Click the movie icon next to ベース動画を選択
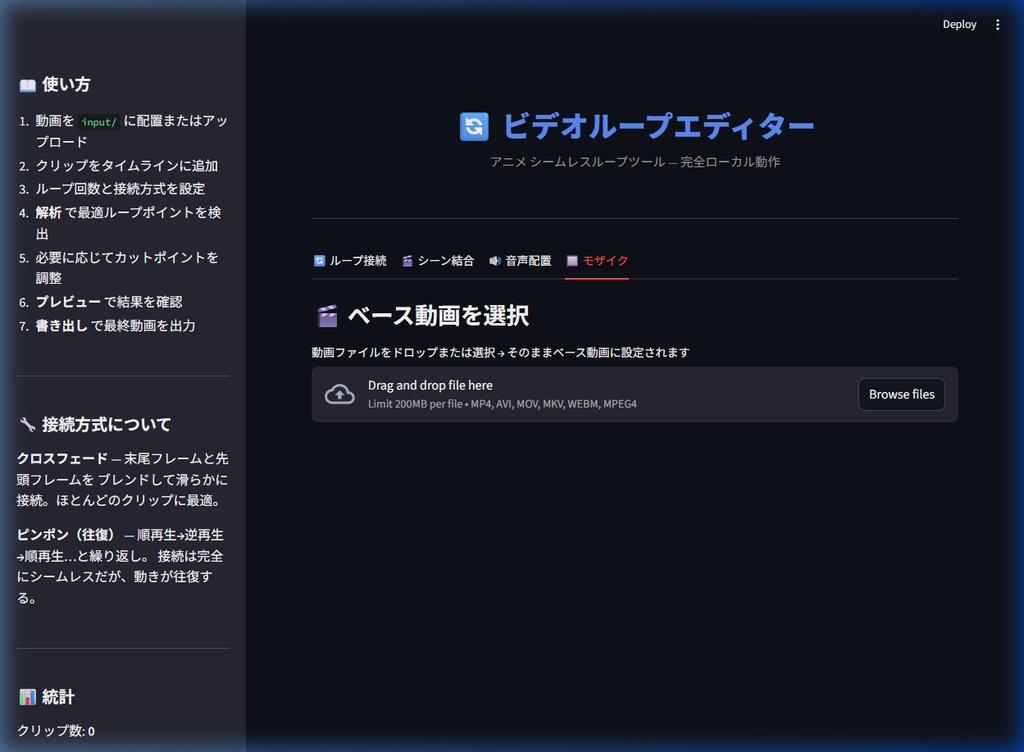Image resolution: width=1024 pixels, height=752 pixels. [x=326, y=314]
